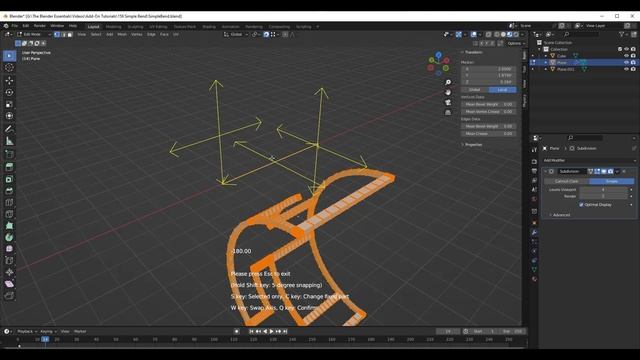Switch to edge select mode

click(64, 35)
